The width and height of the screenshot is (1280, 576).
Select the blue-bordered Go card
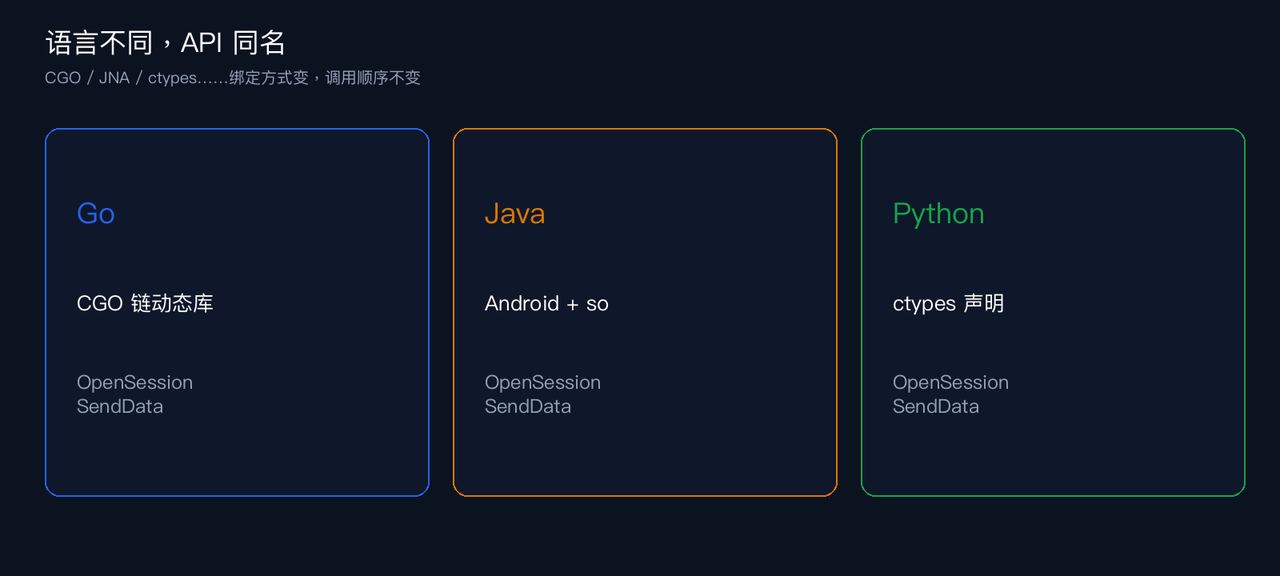click(x=237, y=312)
